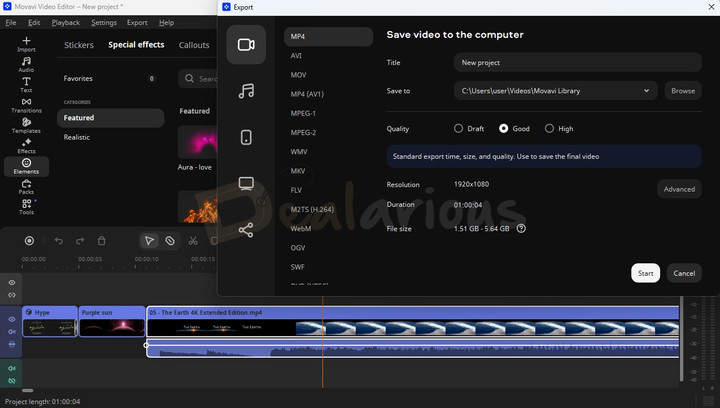The width and height of the screenshot is (720, 408).
Task: Mute the main video track audio
Action: click(x=12, y=331)
